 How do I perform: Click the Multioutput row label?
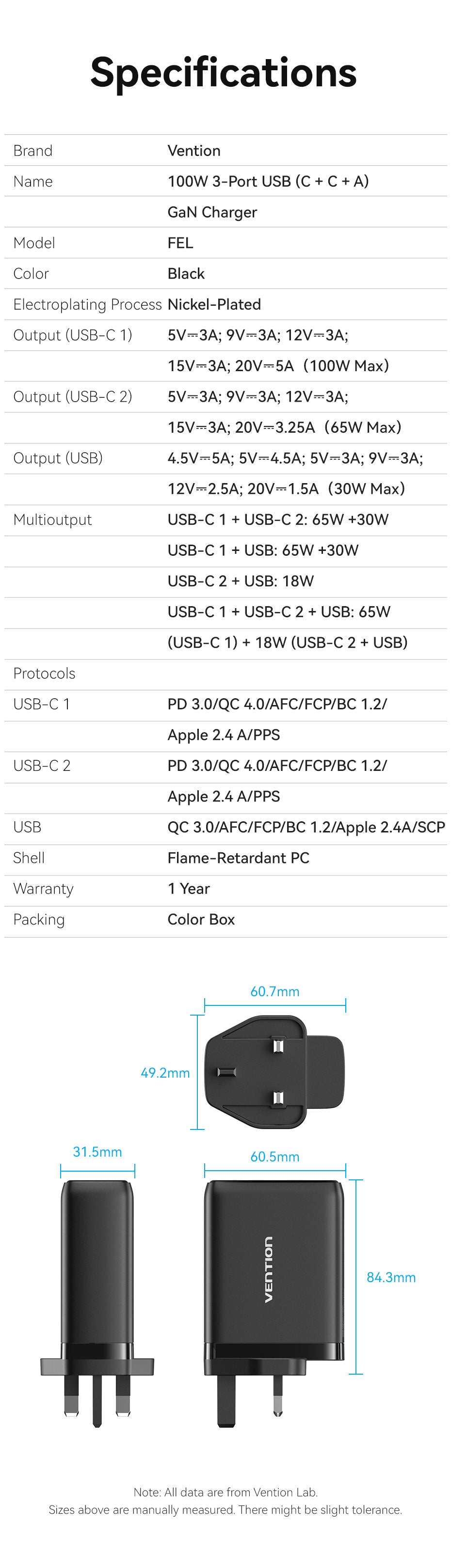click(x=52, y=519)
